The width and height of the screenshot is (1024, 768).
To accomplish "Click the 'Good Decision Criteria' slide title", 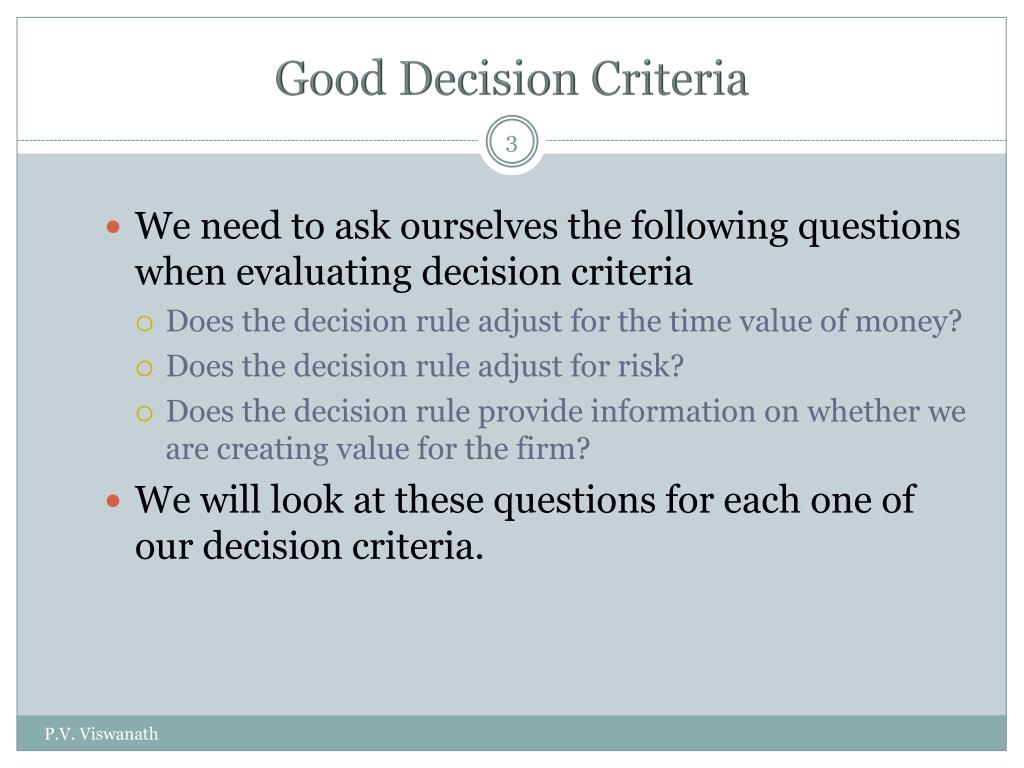I will [x=511, y=78].
